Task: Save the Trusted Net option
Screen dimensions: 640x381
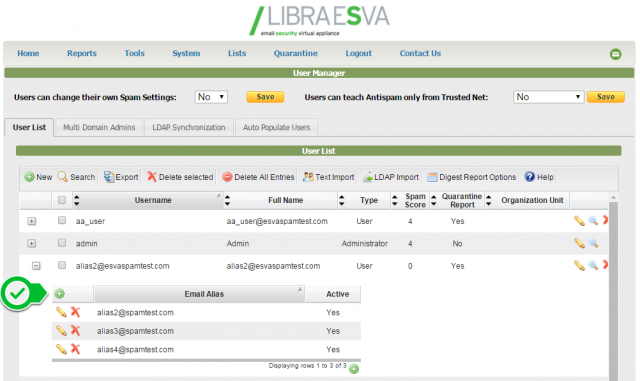Action: [x=606, y=97]
